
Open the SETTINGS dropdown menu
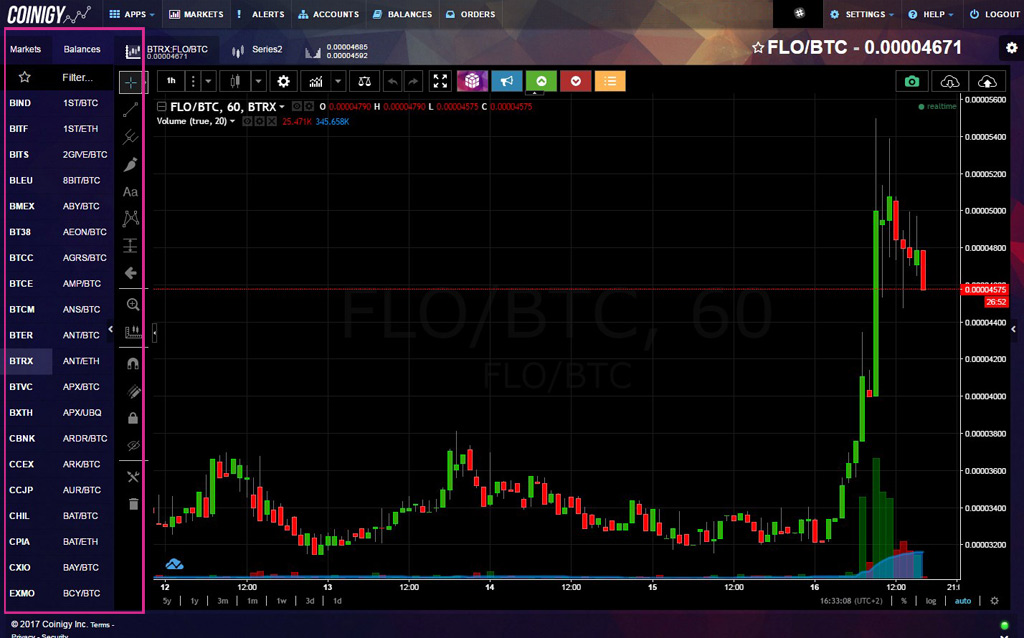861,14
